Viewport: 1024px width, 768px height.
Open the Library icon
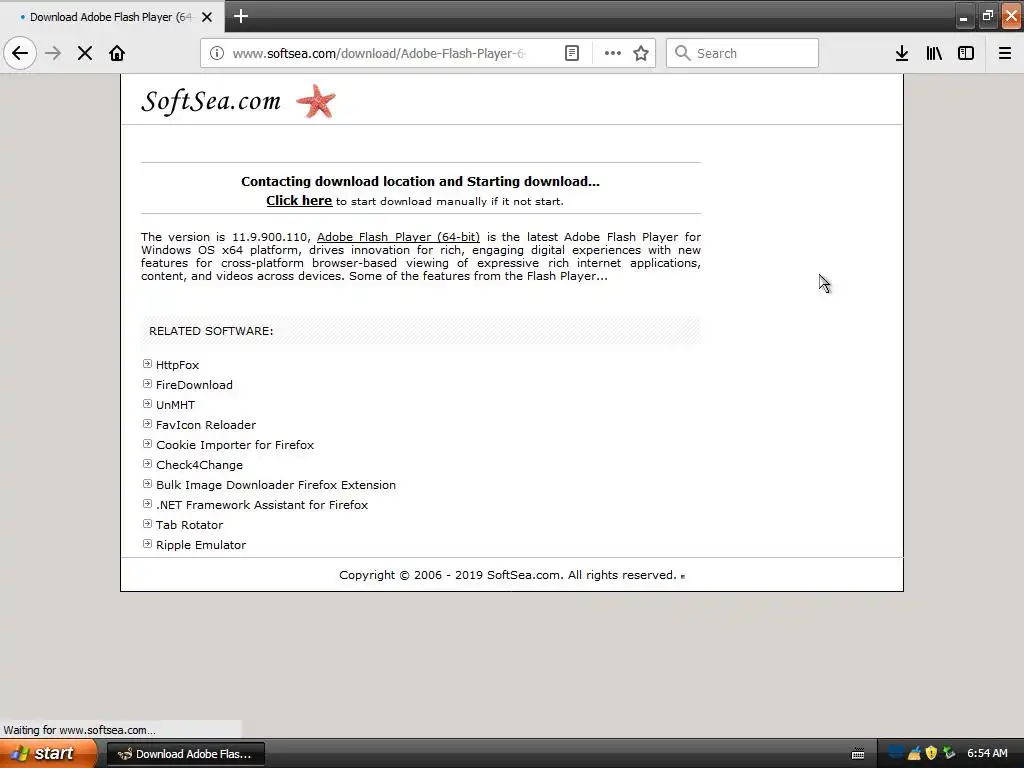pos(934,53)
